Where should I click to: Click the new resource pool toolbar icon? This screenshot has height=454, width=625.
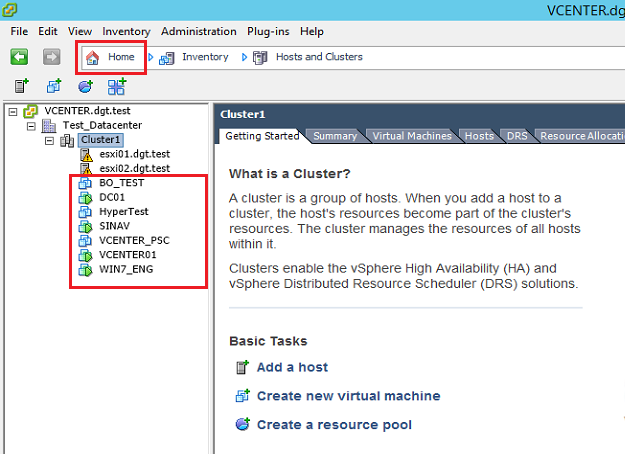point(85,86)
